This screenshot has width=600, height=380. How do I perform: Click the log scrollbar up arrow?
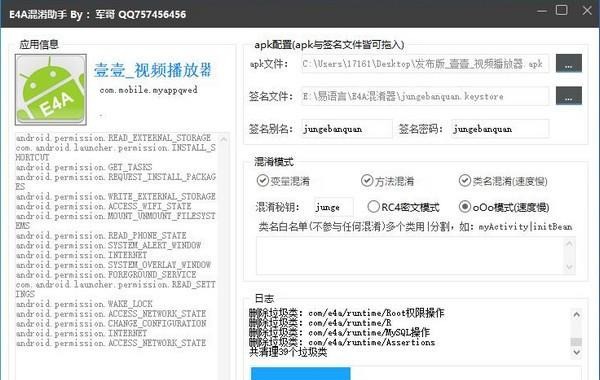[576, 315]
